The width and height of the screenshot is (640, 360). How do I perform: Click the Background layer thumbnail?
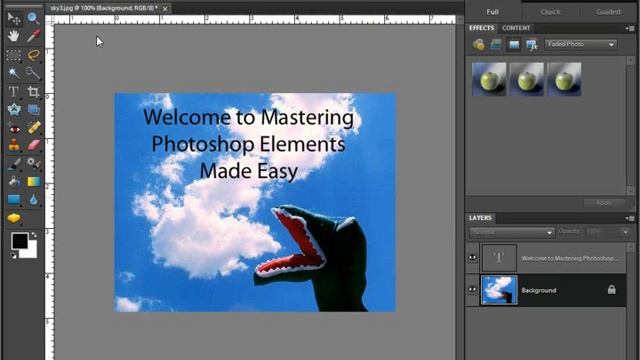click(499, 290)
